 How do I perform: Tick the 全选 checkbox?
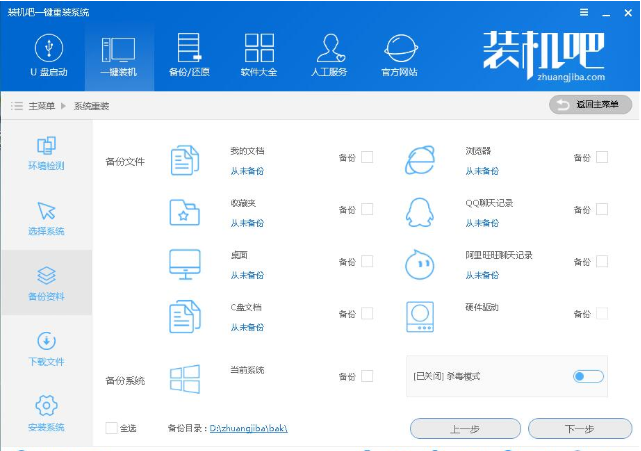111,428
